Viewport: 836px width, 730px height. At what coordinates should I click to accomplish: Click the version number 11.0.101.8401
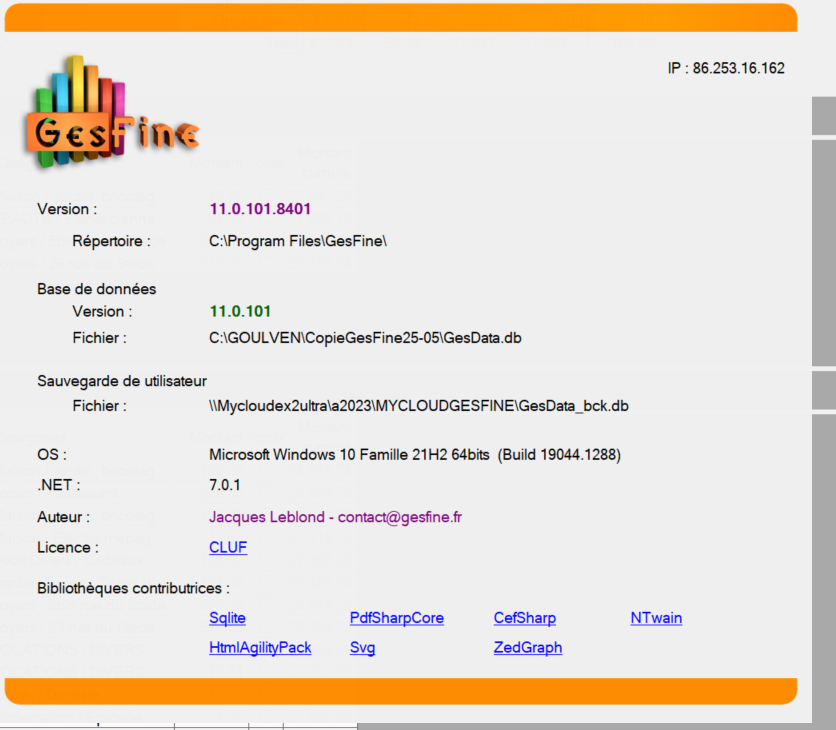[260, 209]
